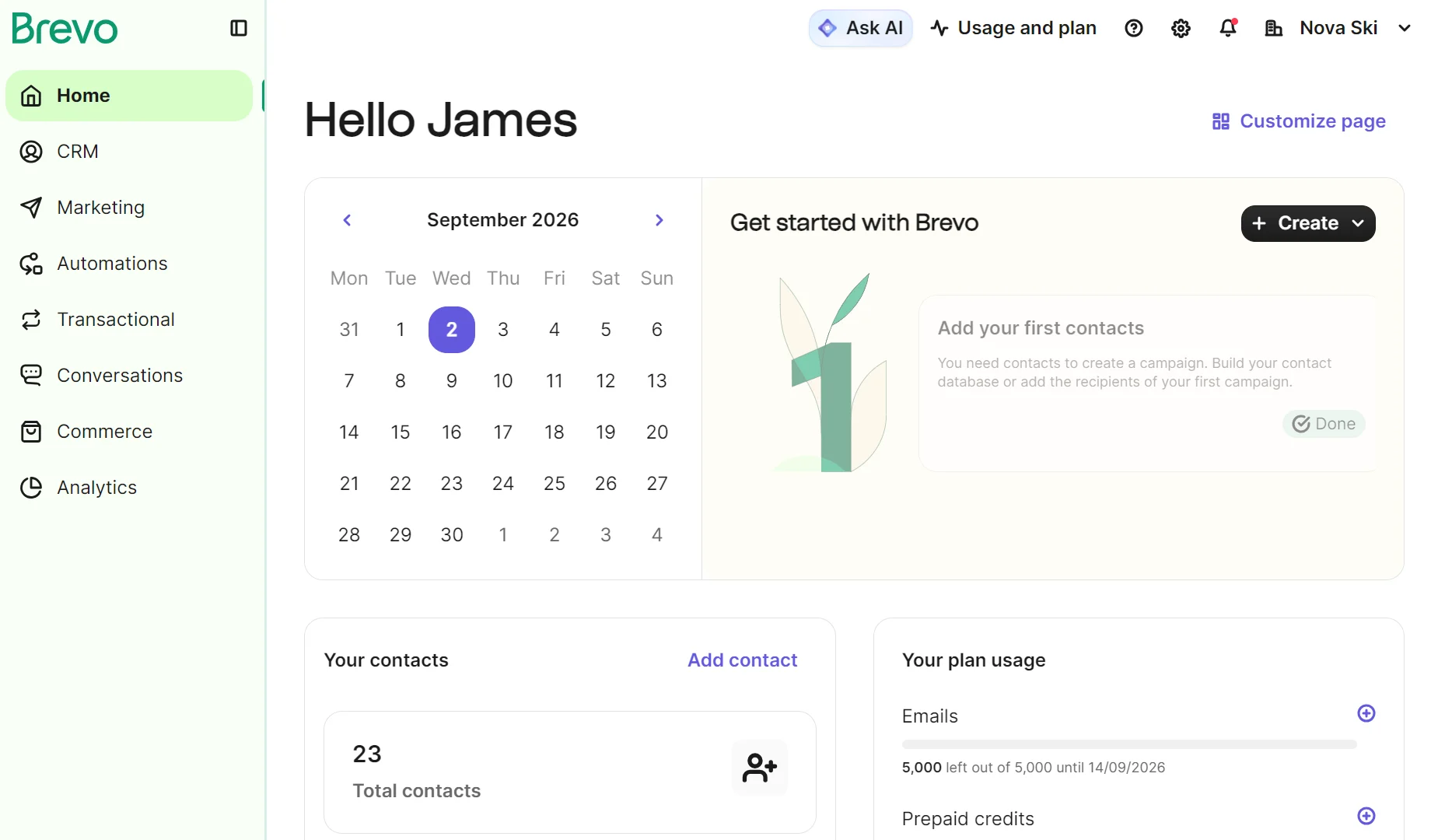Select September 2 in the calendar
This screenshot has height=840, width=1438.
tap(452, 330)
